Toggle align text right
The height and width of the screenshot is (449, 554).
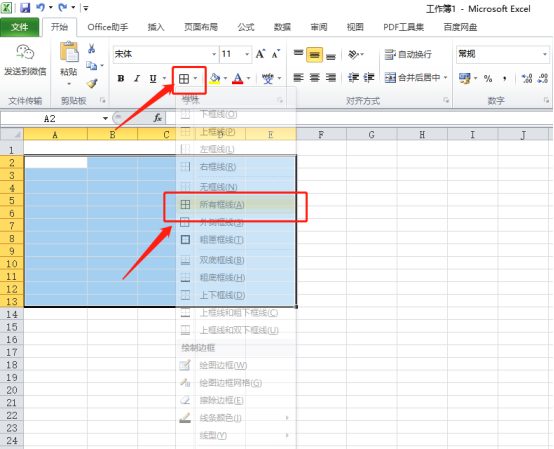(x=331, y=77)
